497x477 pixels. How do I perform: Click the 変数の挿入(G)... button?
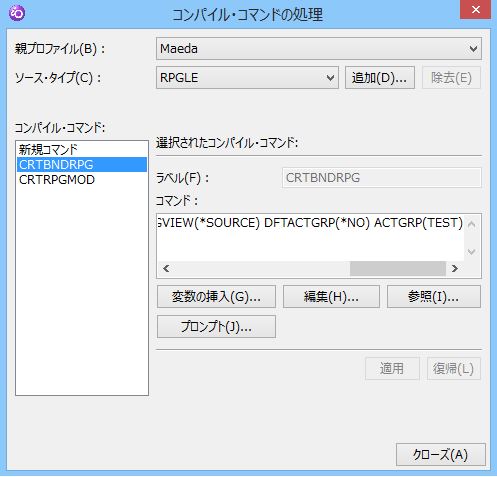216,296
